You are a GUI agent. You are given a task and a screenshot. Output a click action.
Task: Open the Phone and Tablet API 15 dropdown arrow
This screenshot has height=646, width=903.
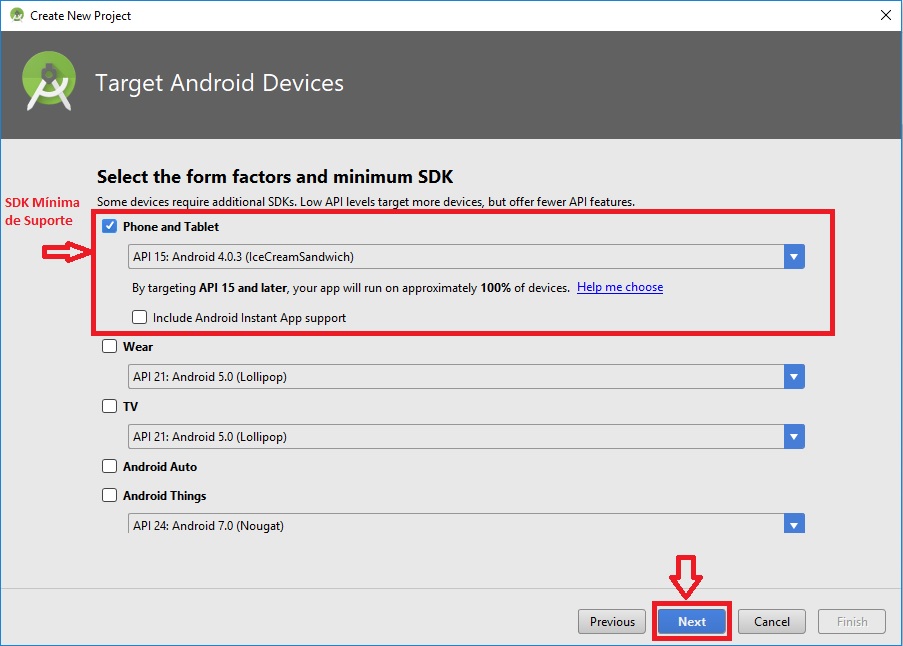pyautogui.click(x=794, y=257)
